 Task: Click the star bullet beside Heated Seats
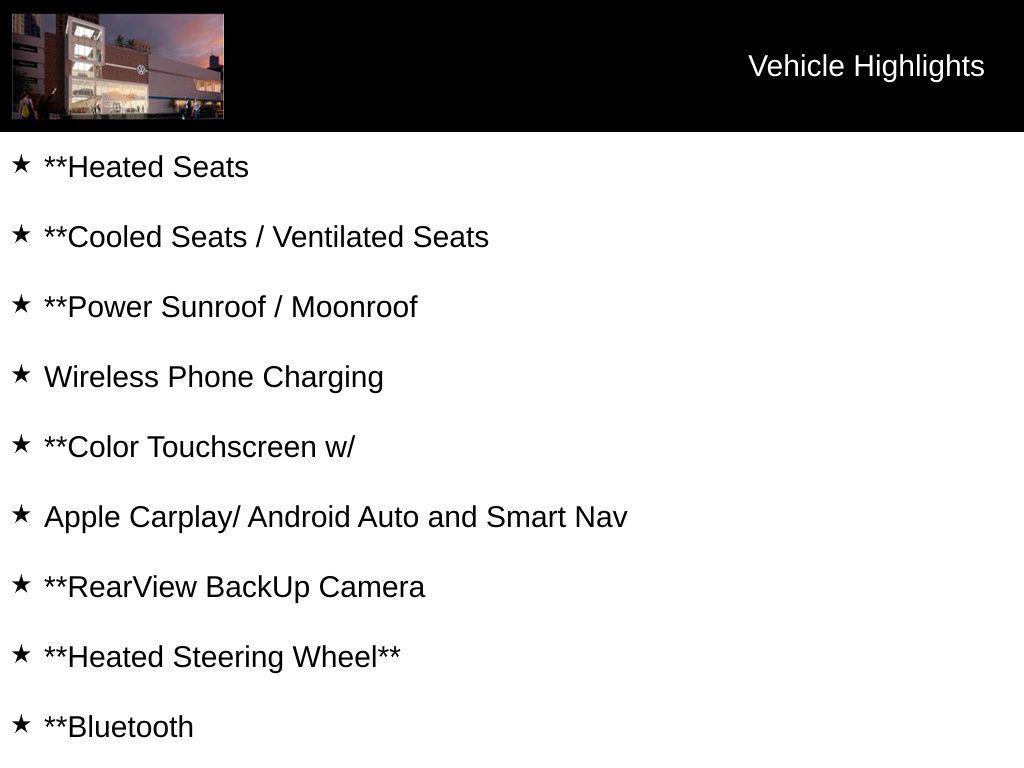tap(21, 164)
